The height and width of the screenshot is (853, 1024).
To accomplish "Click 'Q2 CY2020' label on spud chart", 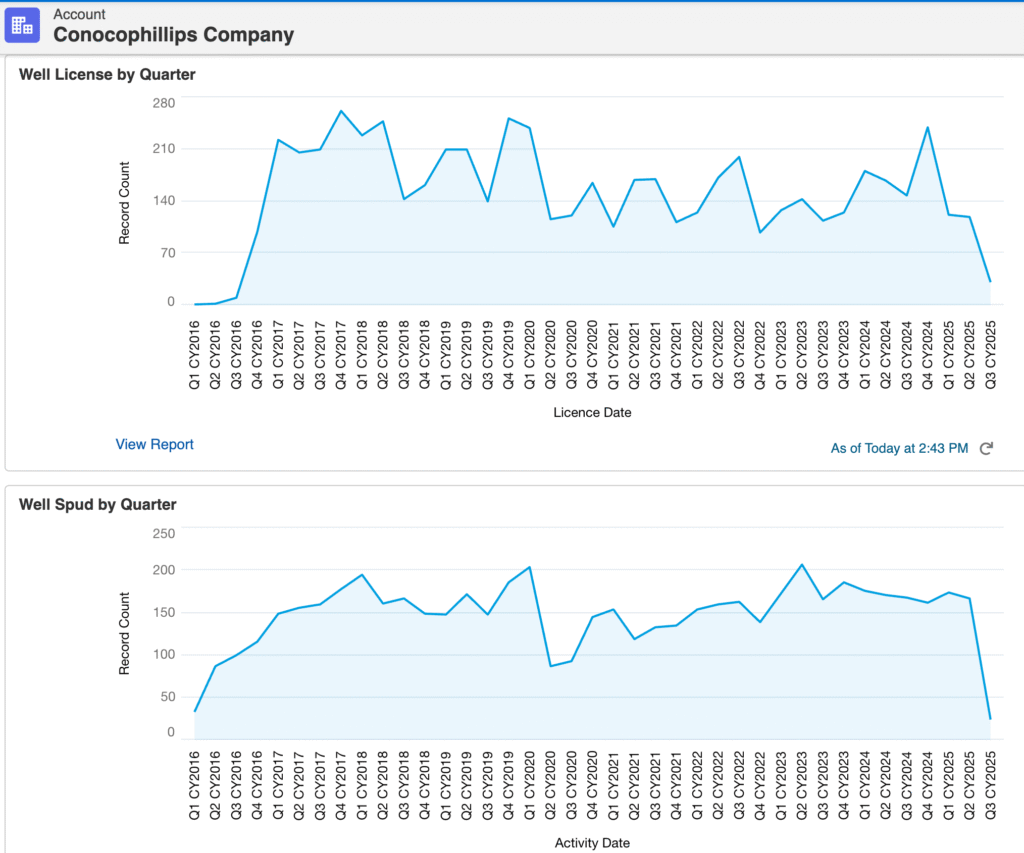I will 550,786.
